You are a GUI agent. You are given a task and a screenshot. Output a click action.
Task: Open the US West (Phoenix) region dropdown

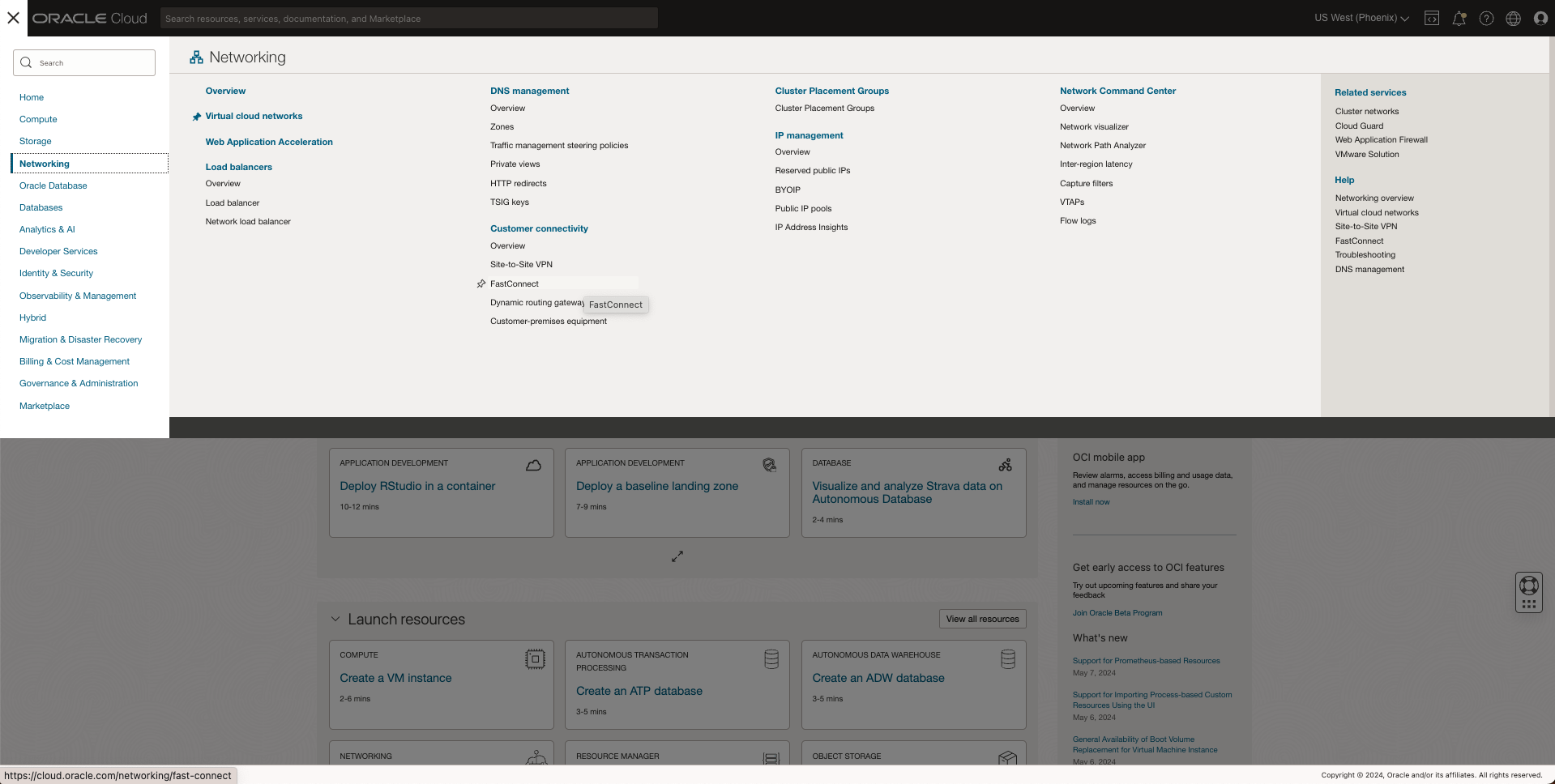(1361, 18)
